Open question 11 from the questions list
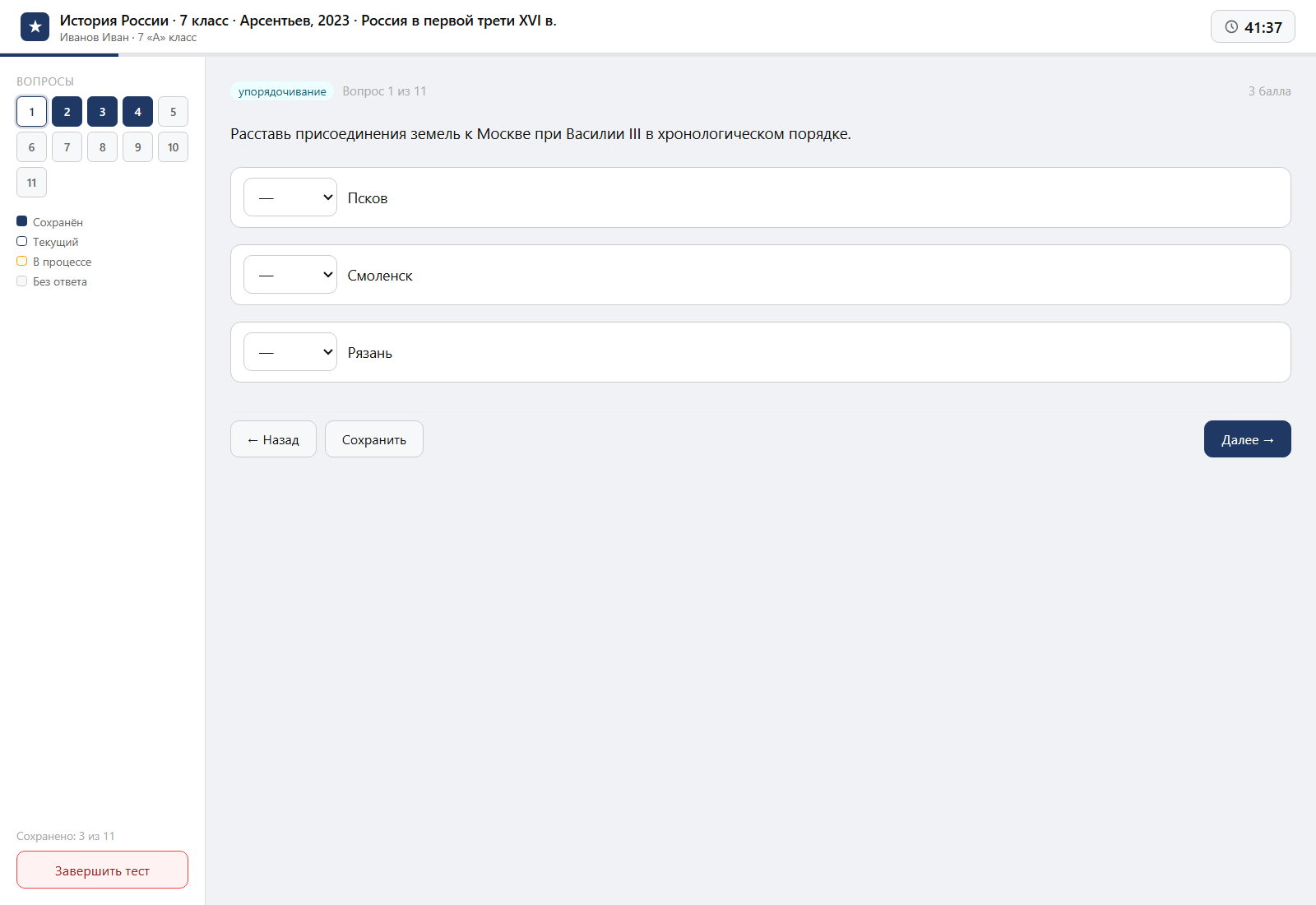 tap(31, 183)
